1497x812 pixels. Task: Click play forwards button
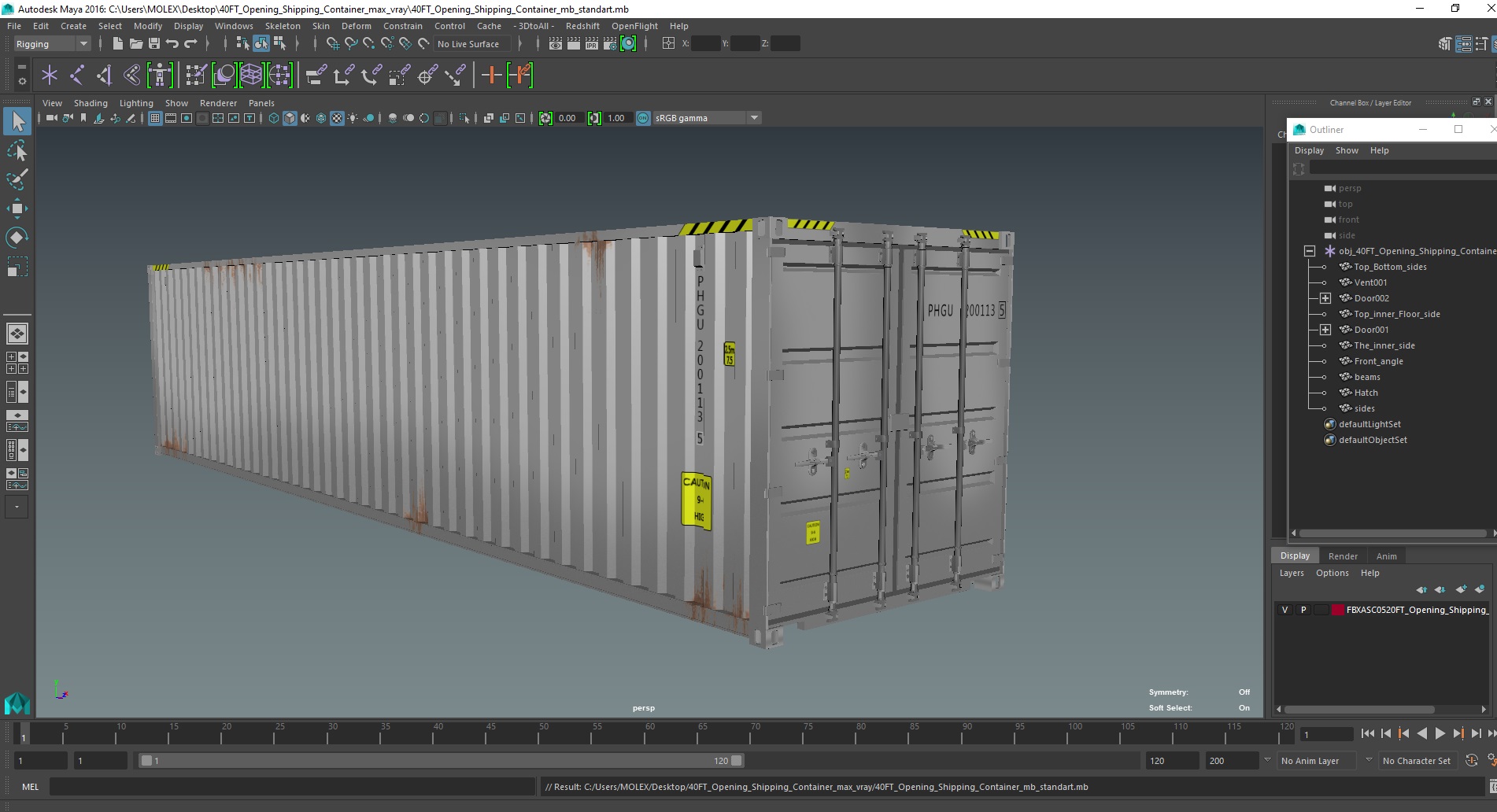[x=1440, y=733]
